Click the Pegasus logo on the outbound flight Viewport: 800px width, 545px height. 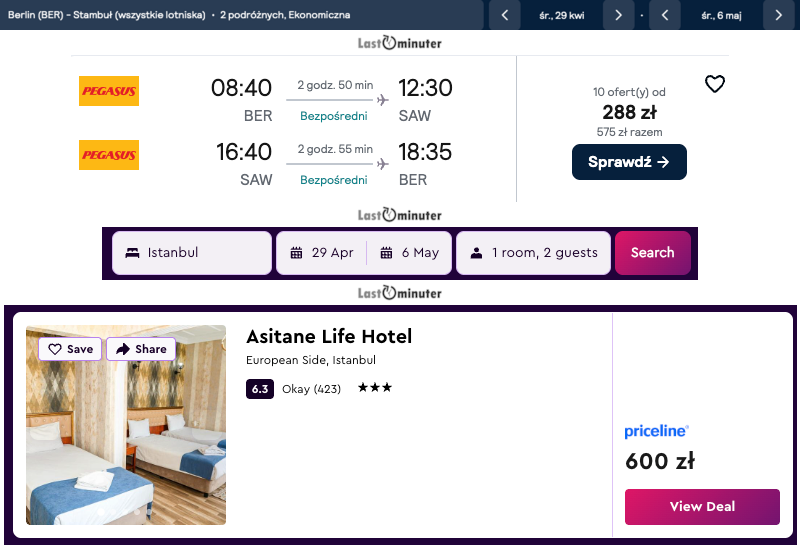tap(109, 91)
